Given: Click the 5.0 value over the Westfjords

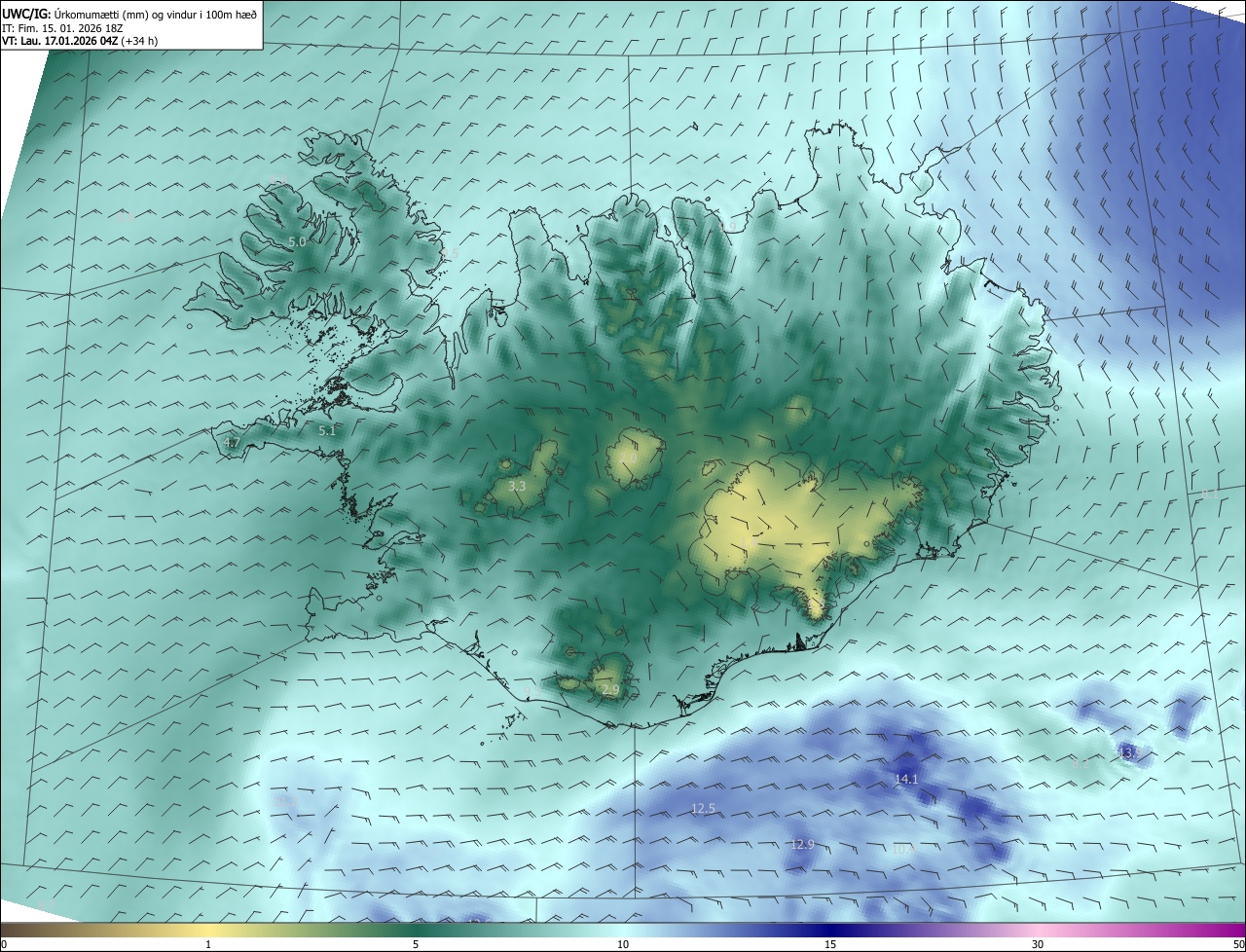Looking at the screenshot, I should click(x=297, y=241).
